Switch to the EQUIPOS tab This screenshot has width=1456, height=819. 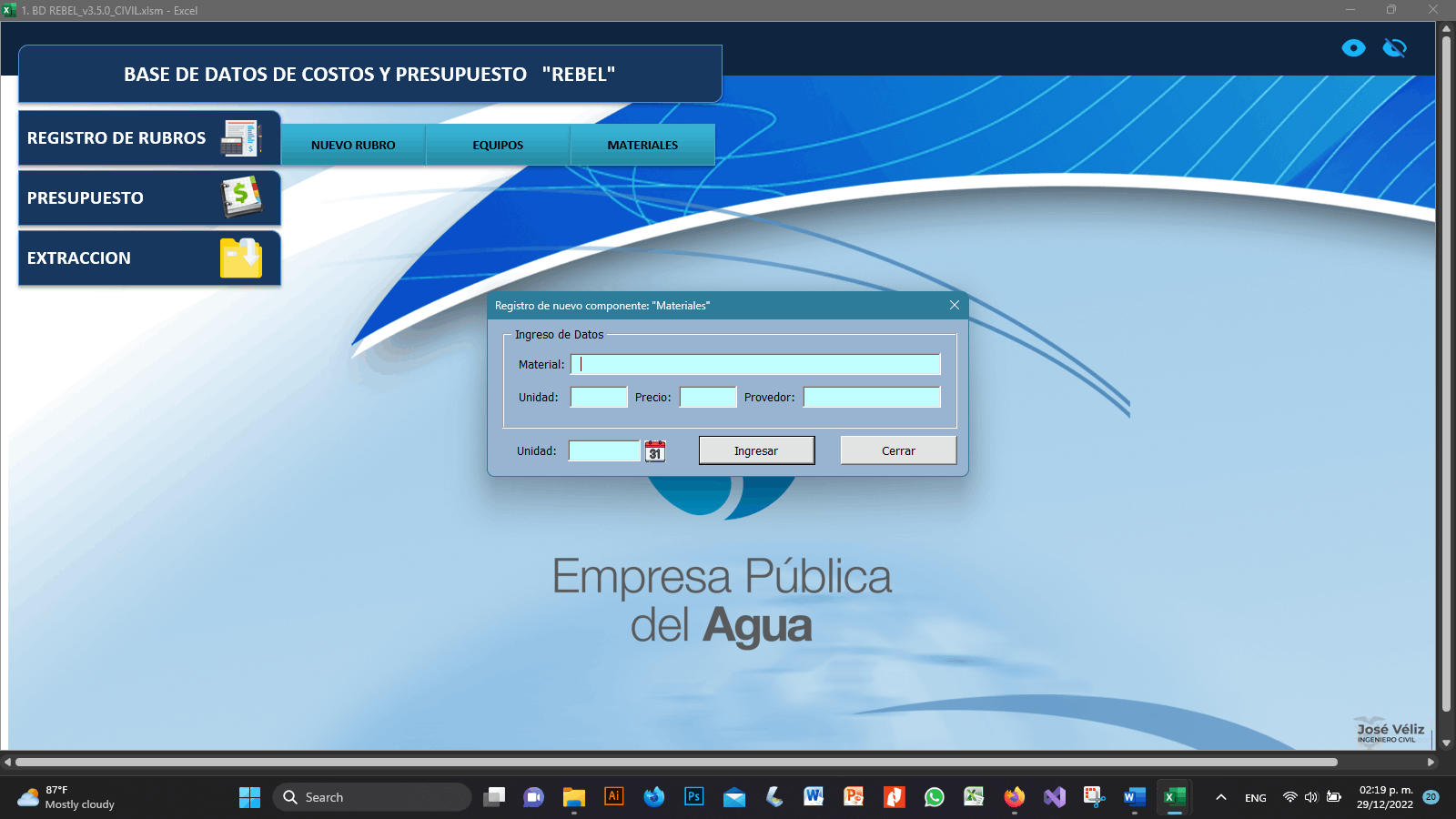pos(498,145)
